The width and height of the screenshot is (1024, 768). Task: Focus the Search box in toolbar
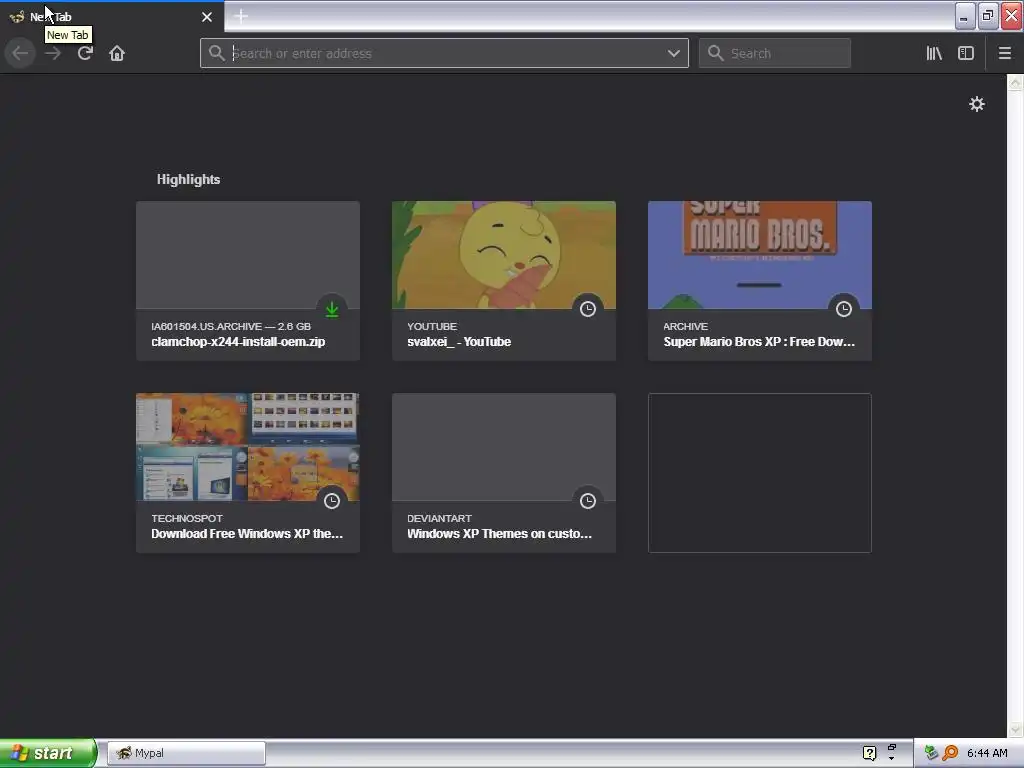click(x=775, y=53)
